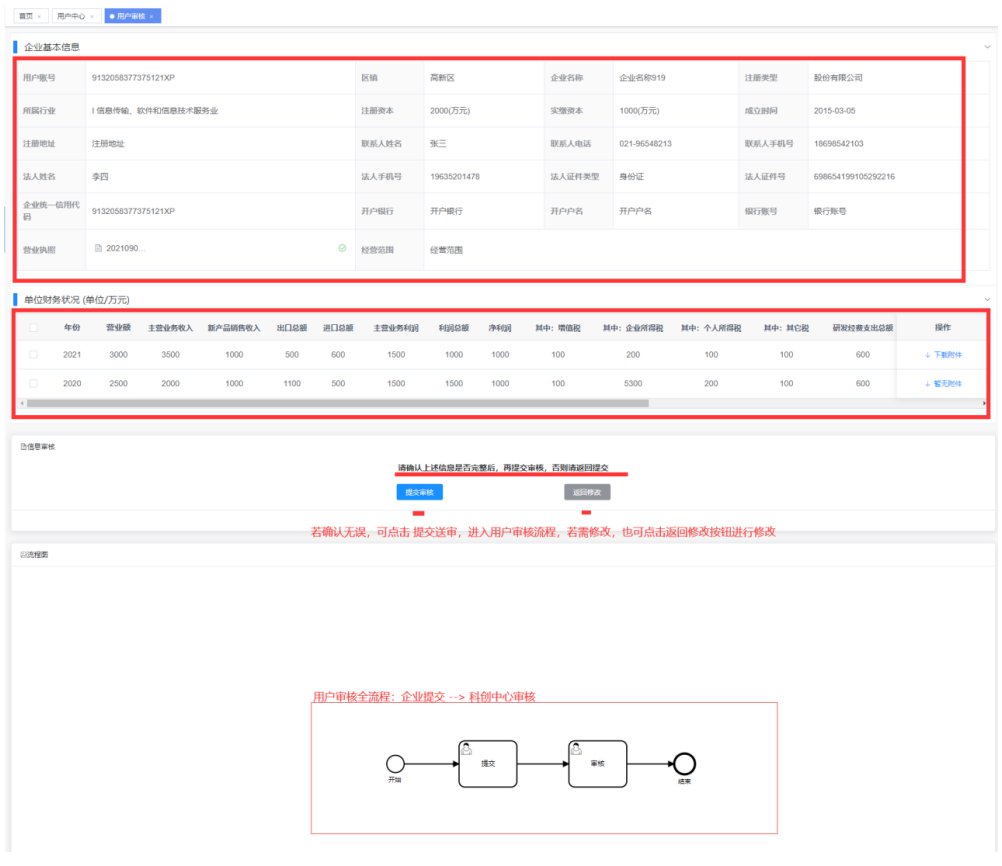1002x866 pixels.
Task: Click the founding date 2015-03-05
Action: 834,111
